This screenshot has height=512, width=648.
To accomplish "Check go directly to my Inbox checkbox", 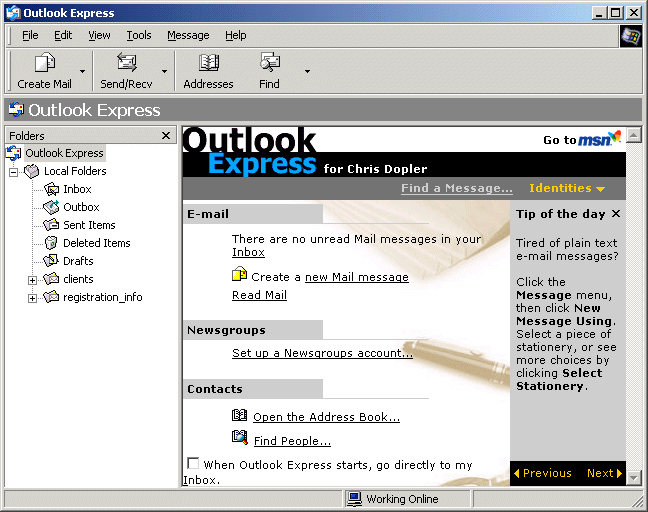I will 193,463.
